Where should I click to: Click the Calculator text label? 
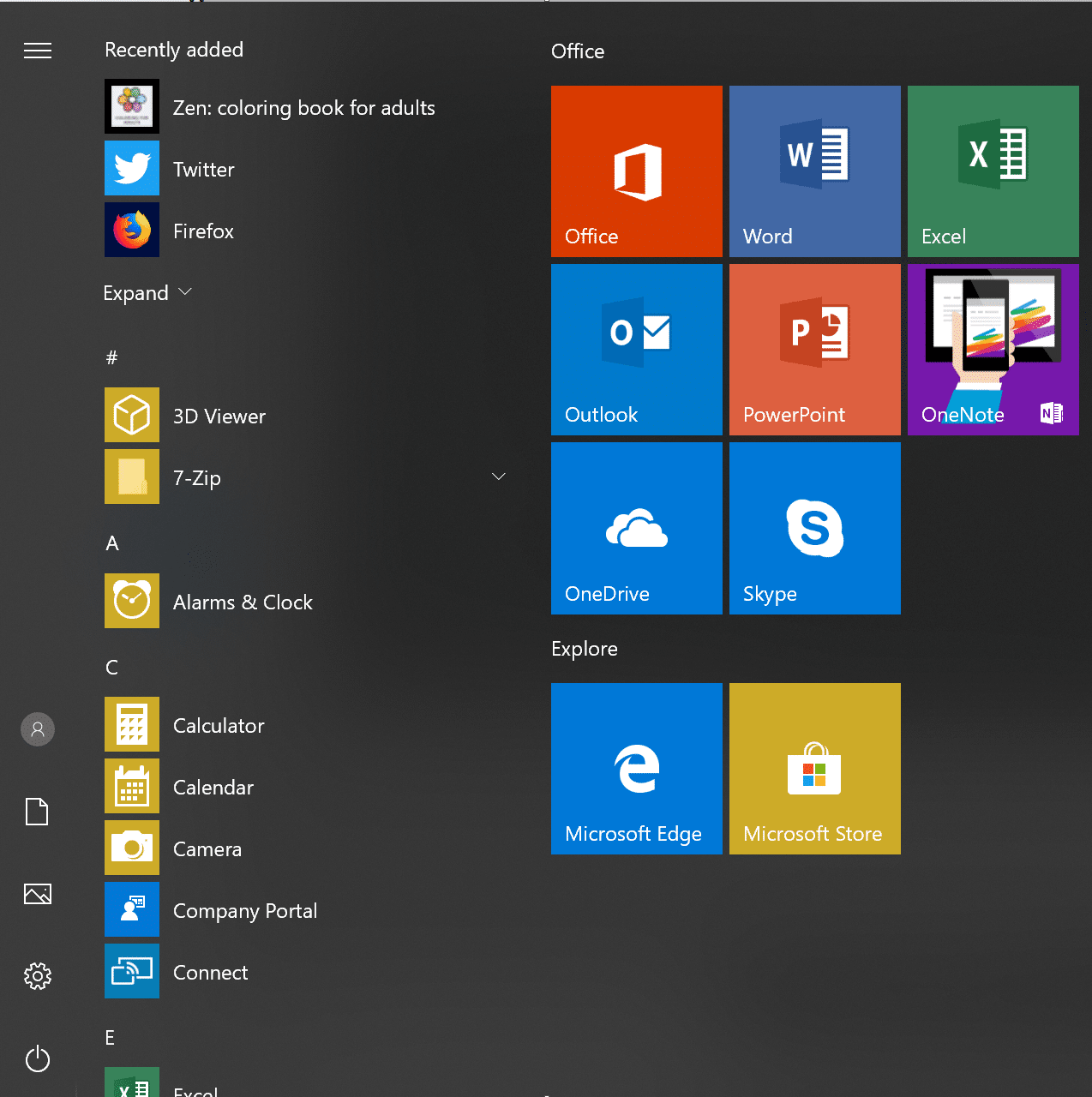coord(219,726)
